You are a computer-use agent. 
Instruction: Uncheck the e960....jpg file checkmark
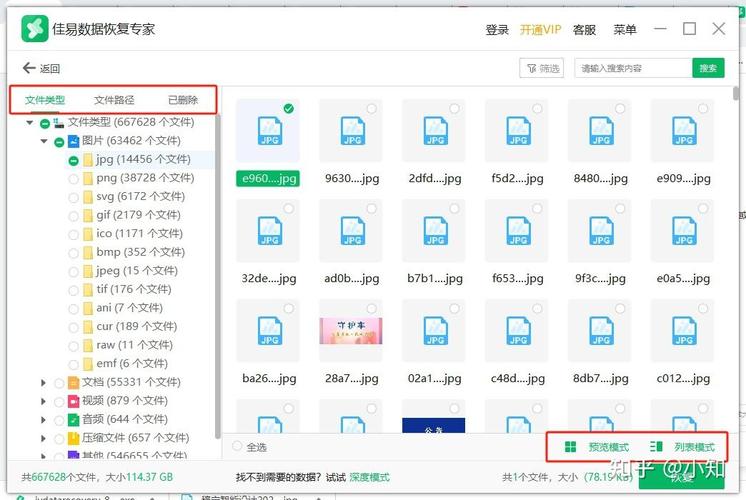288,108
